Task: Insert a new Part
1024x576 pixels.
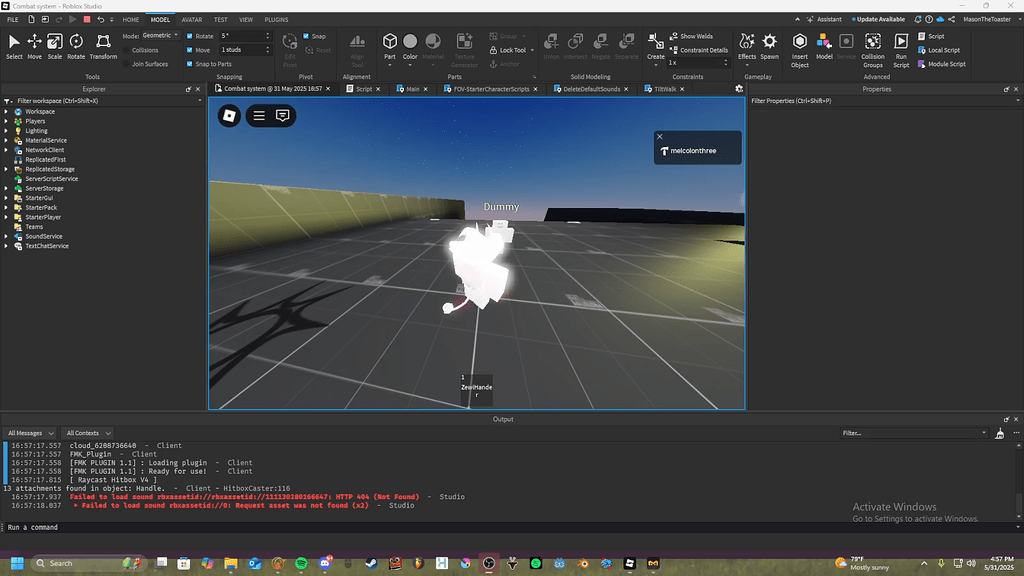Action: click(390, 46)
